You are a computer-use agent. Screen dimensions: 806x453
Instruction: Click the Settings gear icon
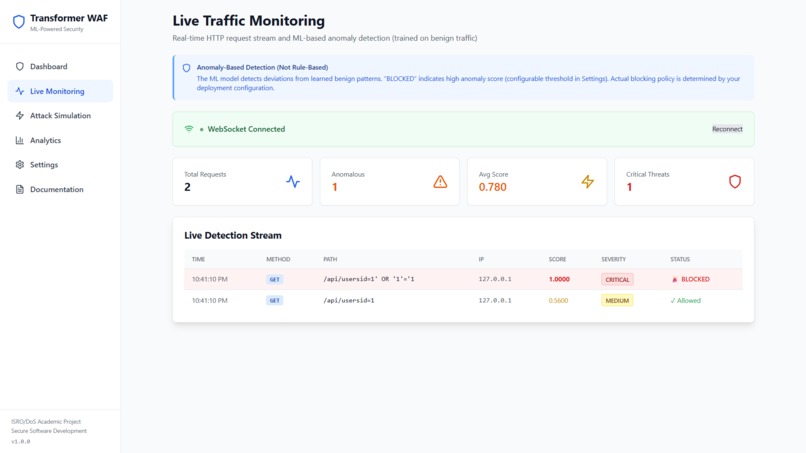coord(20,165)
